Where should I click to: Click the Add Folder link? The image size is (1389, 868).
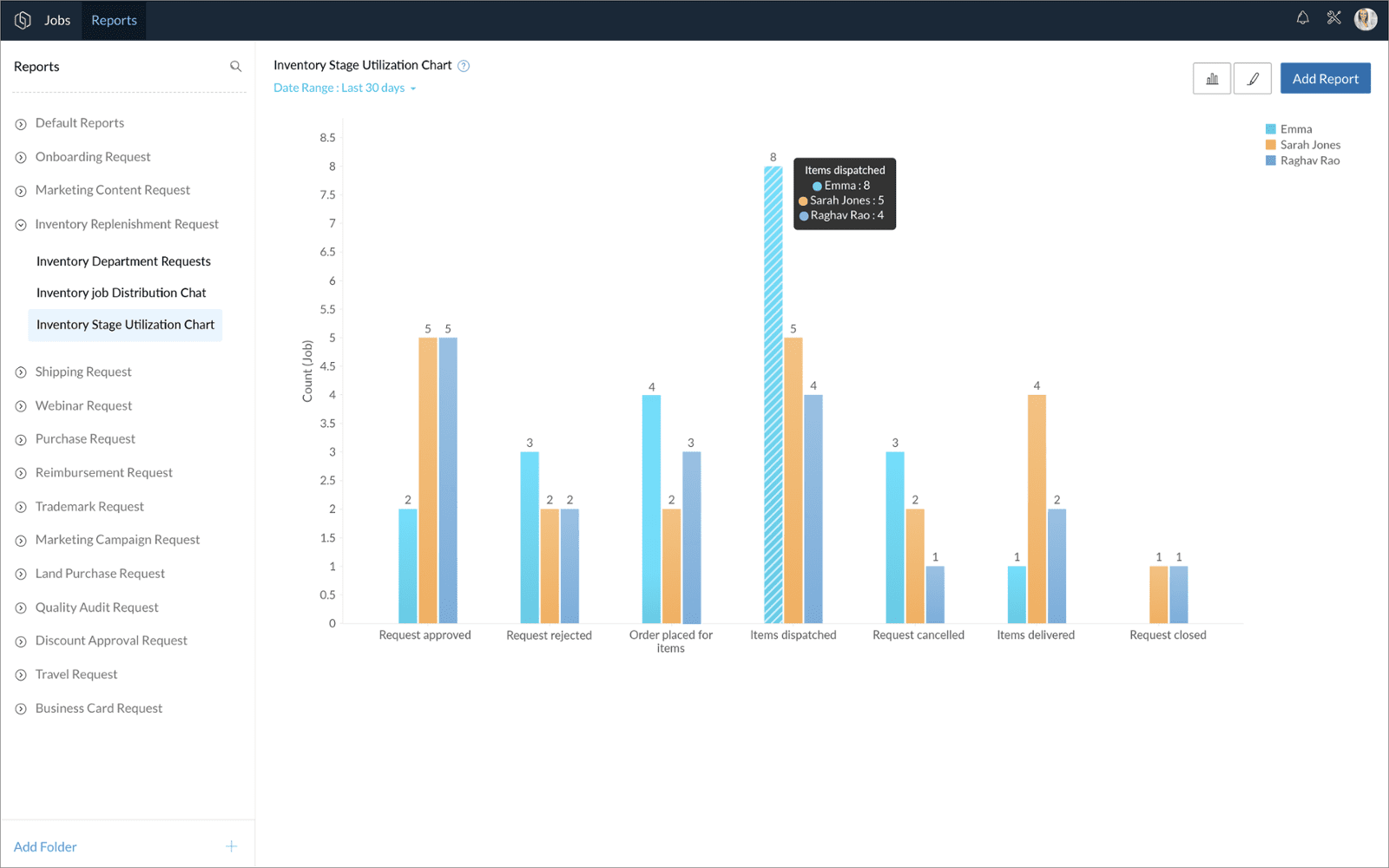pos(45,847)
